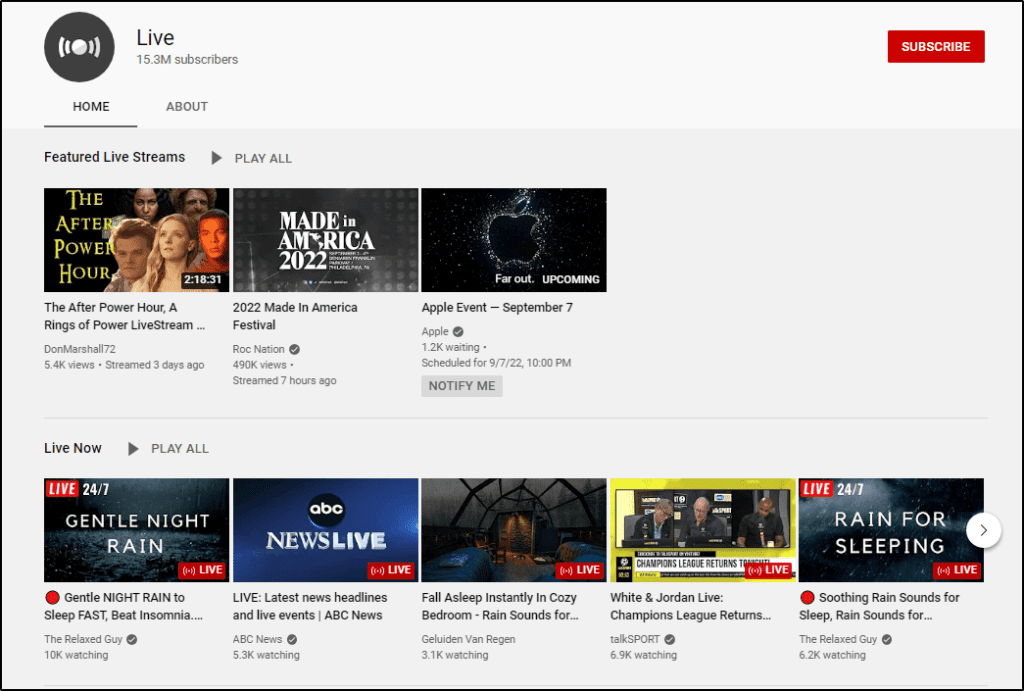Switch to the ABOUT tab
Screen dimensions: 1024x691
(x=187, y=106)
